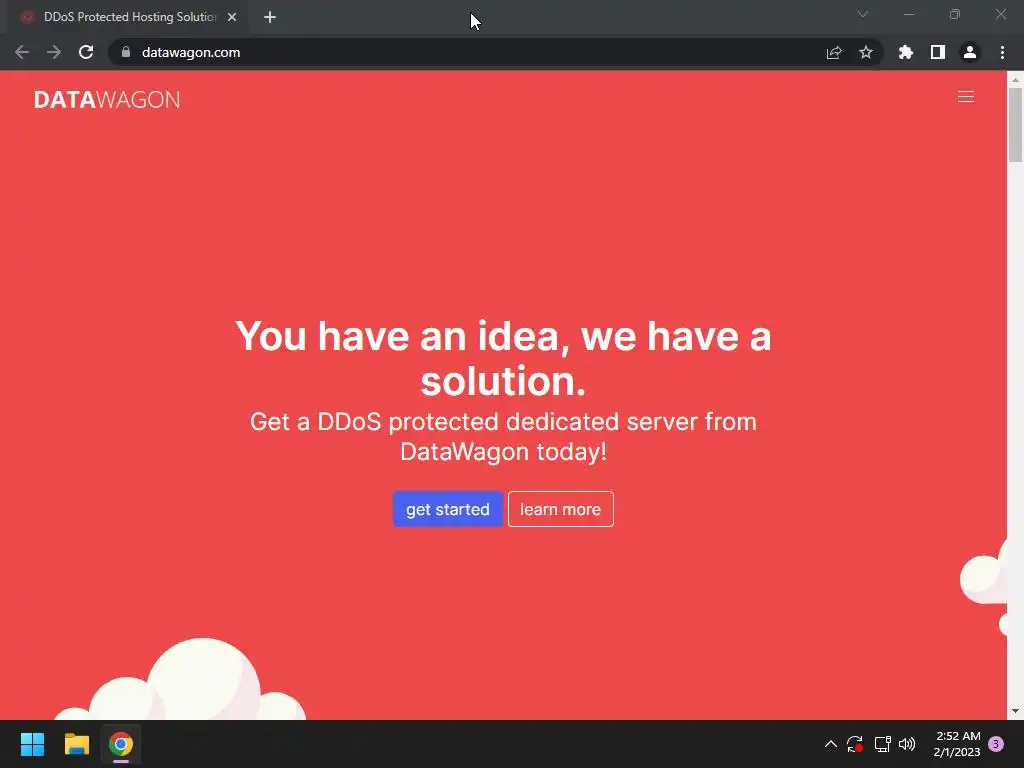Click the Chrome taskbar icon
1024x768 pixels.
[121, 744]
